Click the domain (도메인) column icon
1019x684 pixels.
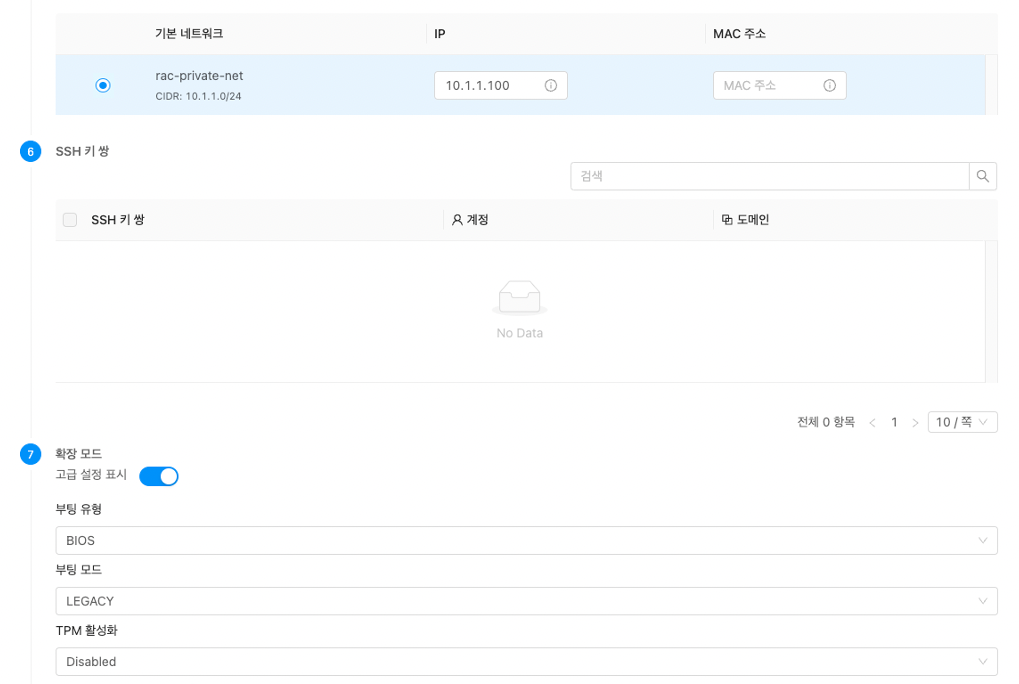pos(727,220)
